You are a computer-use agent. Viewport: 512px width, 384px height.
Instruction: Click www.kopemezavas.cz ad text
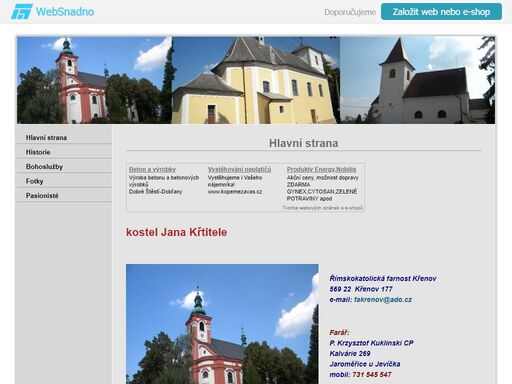[x=235, y=192]
